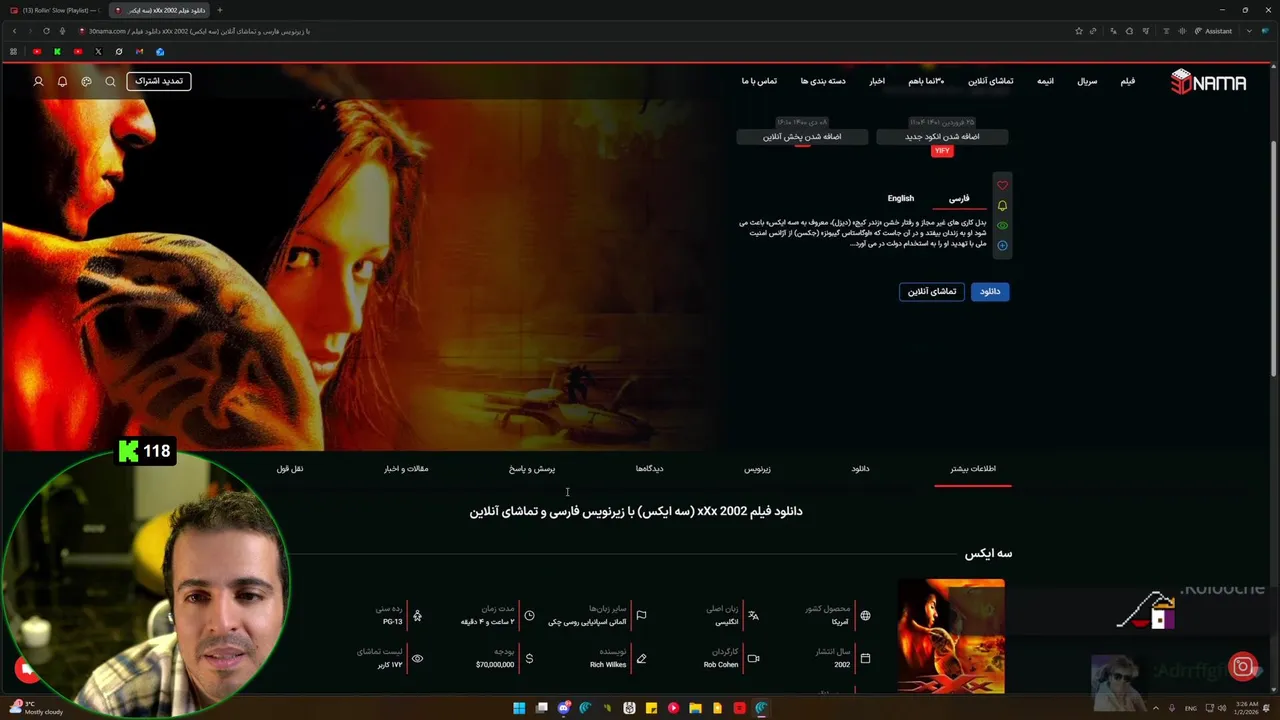Screen dimensions: 1280x720
Task: Open the Windows Start button
Action: tap(519, 708)
